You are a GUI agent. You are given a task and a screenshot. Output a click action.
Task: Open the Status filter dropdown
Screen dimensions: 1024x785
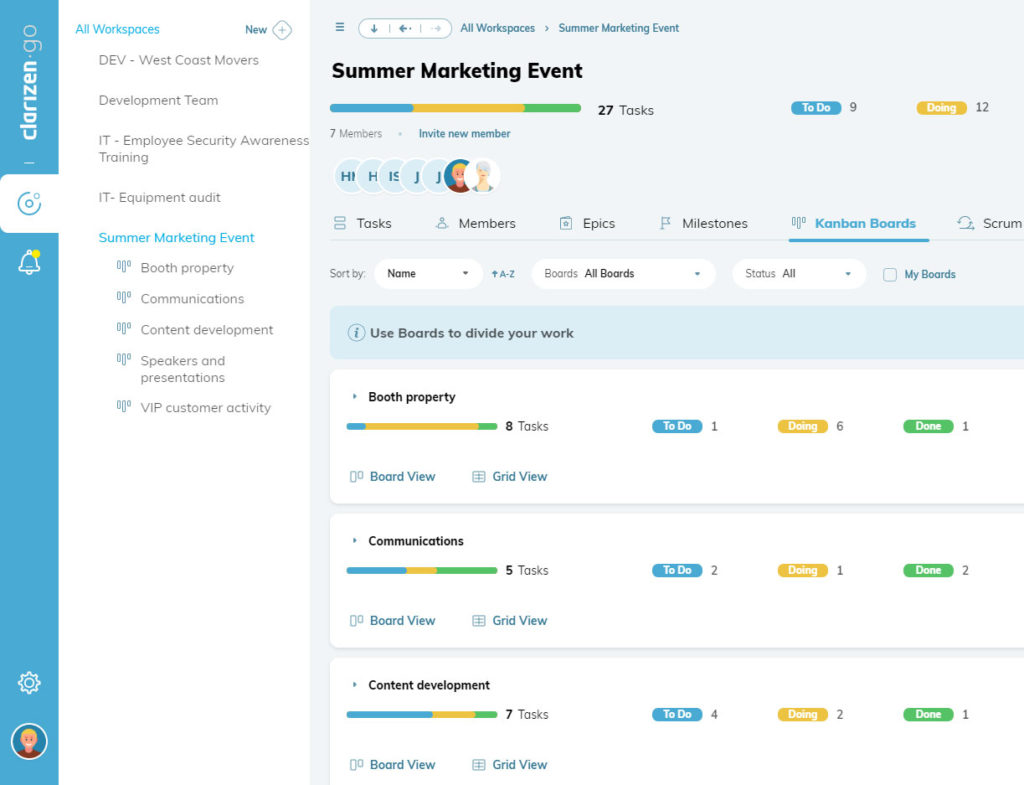tap(798, 273)
